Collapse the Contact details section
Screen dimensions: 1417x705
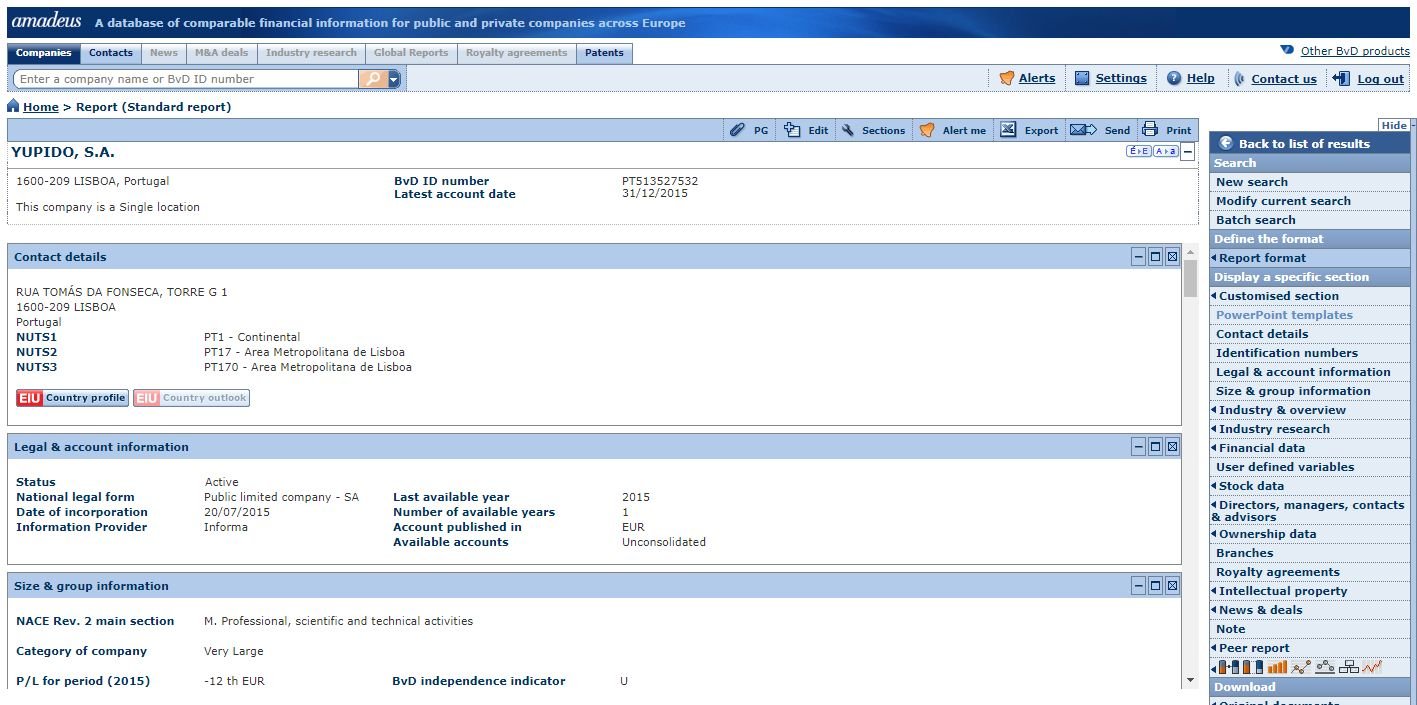(x=1138, y=257)
